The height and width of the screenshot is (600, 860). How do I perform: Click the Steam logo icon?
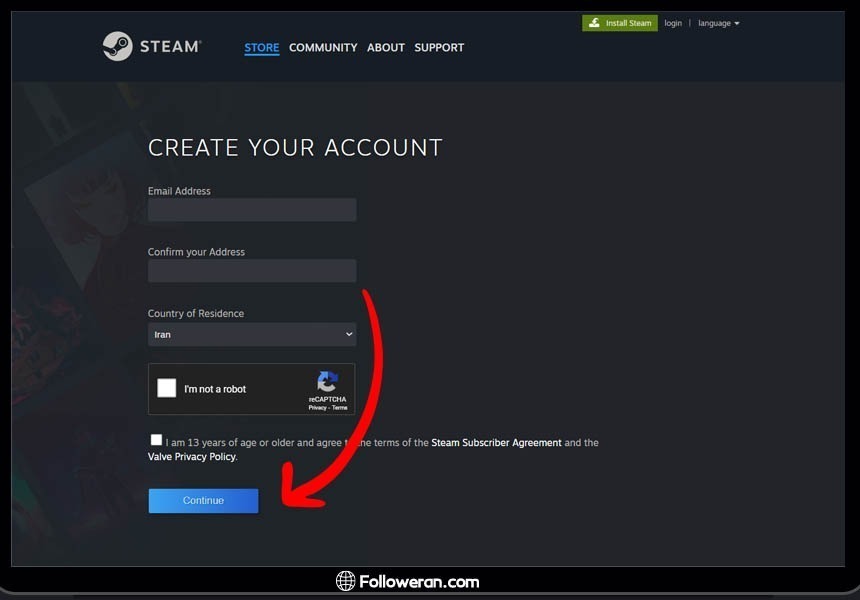[x=117, y=46]
